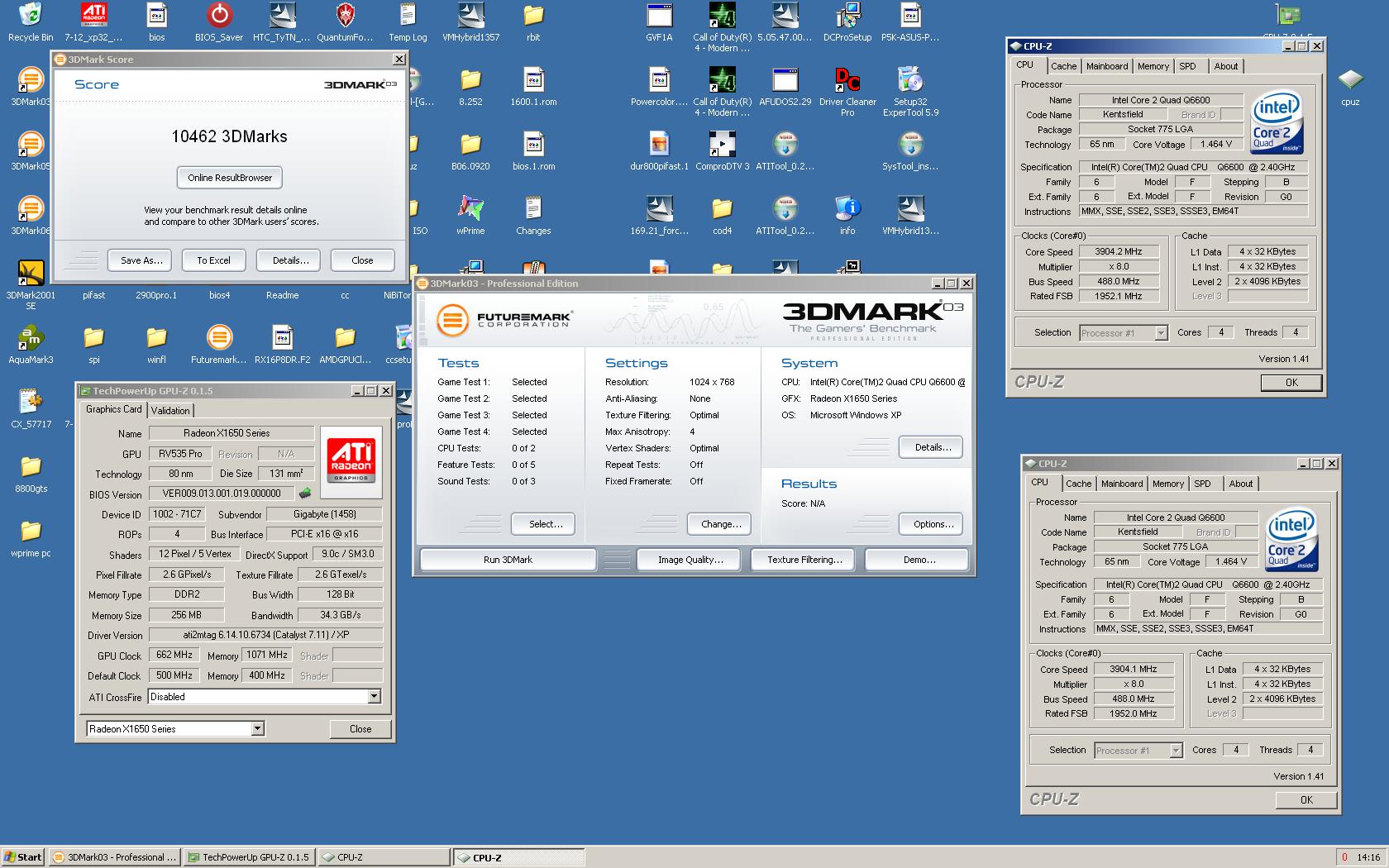The height and width of the screenshot is (868, 1389).
Task: Click OK in the upper CPU-Z window
Action: point(1291,383)
